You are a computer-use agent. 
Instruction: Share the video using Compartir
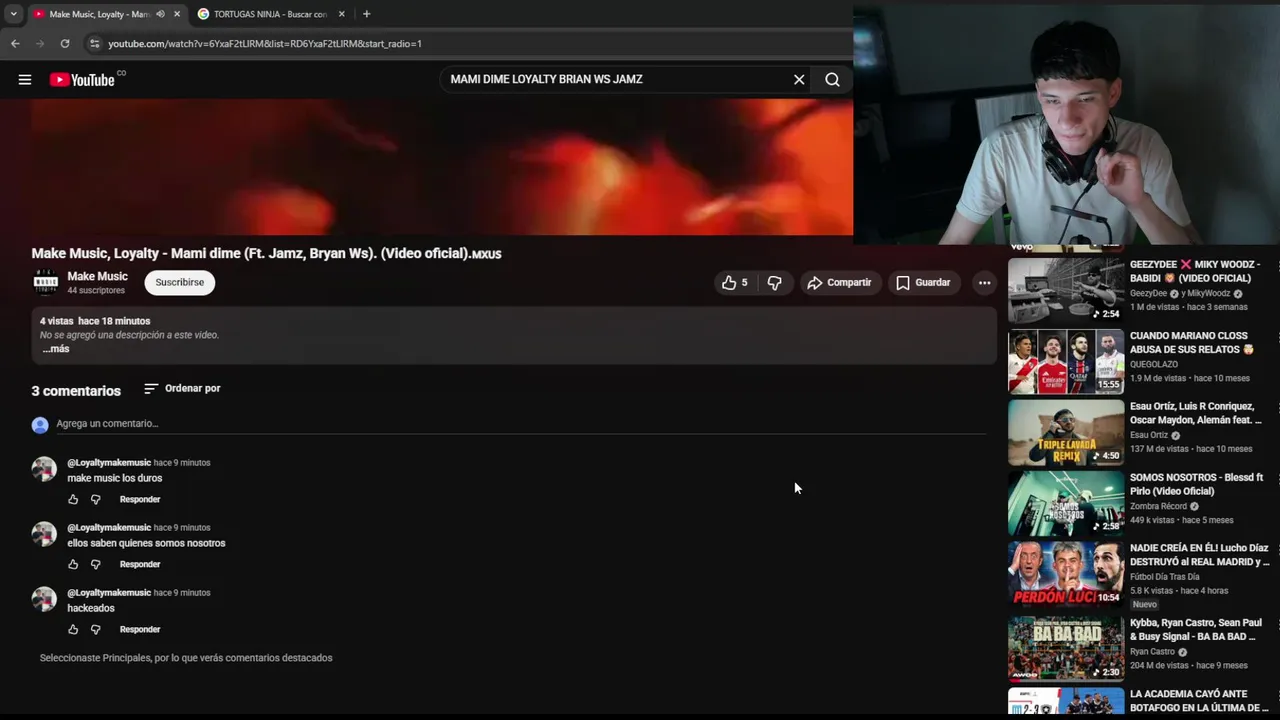[x=839, y=283]
